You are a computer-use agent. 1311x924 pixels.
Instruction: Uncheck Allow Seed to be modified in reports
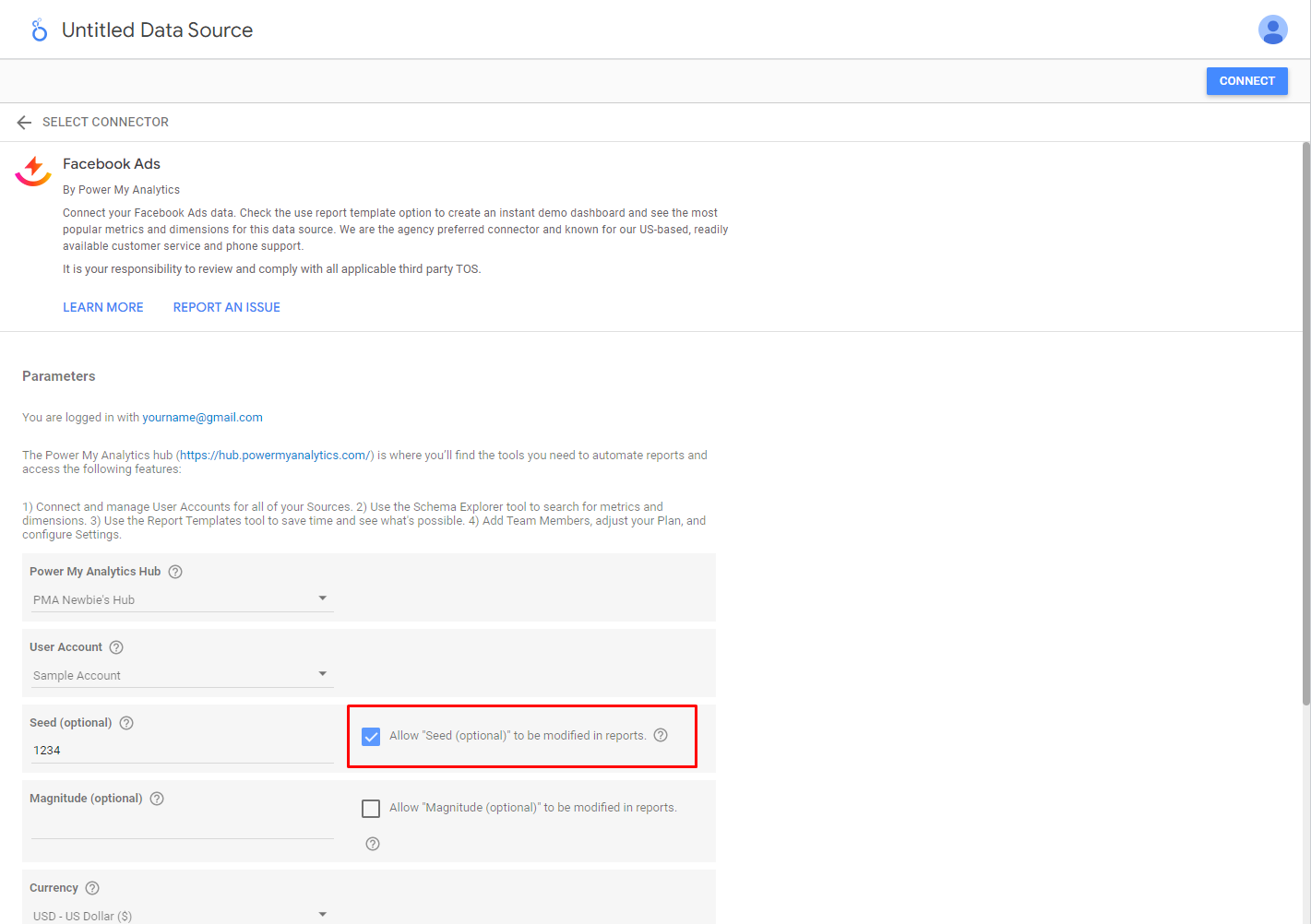pyautogui.click(x=371, y=736)
